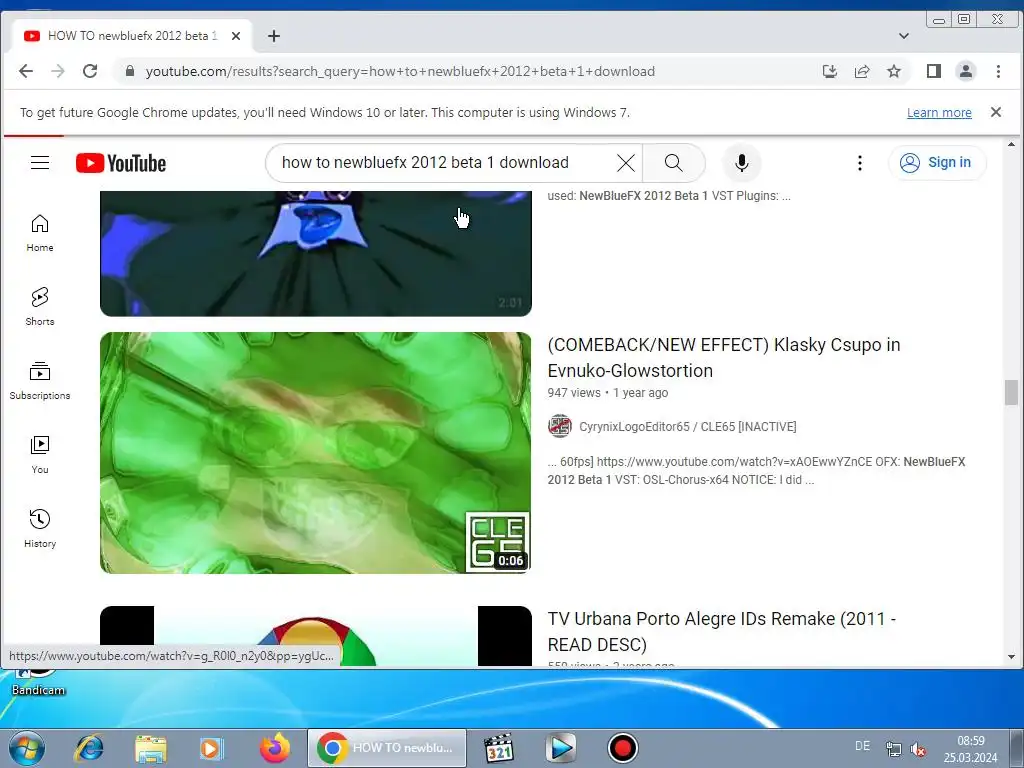1024x768 pixels.
Task: View site information lock icon
Action: (x=129, y=71)
